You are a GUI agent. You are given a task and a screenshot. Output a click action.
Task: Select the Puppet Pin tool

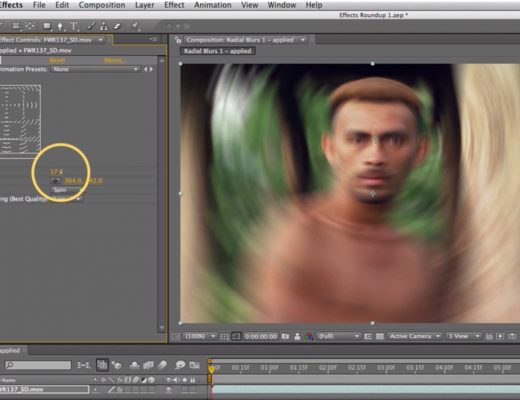pos(135,26)
